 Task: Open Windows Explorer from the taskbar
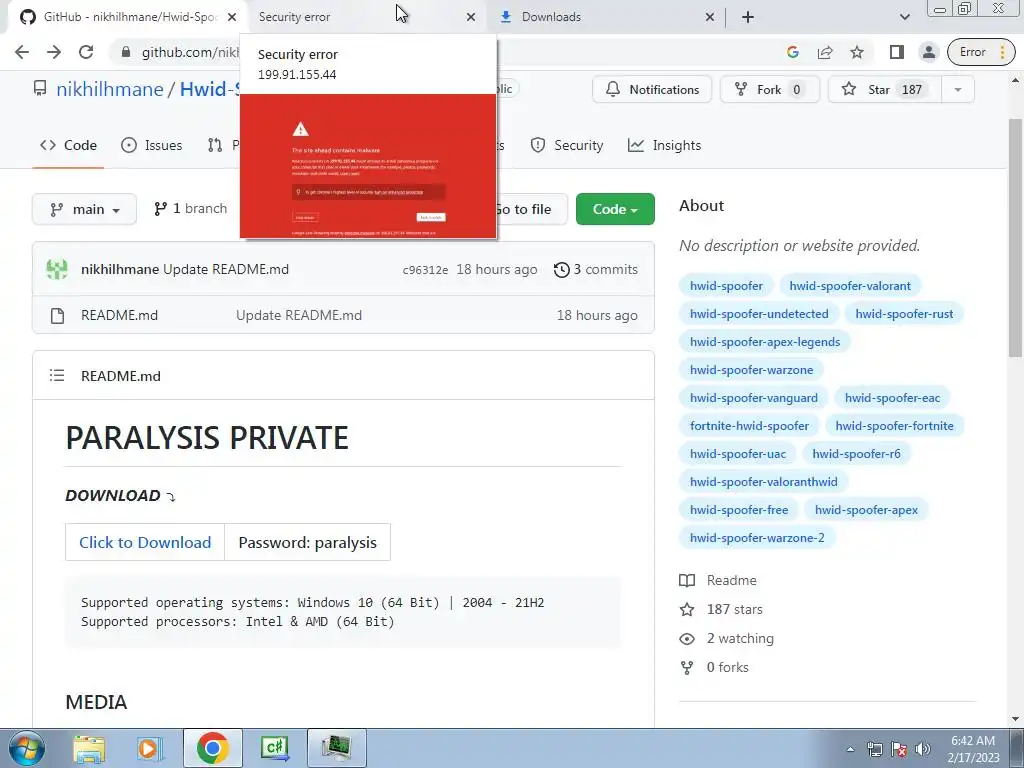pyautogui.click(x=89, y=748)
